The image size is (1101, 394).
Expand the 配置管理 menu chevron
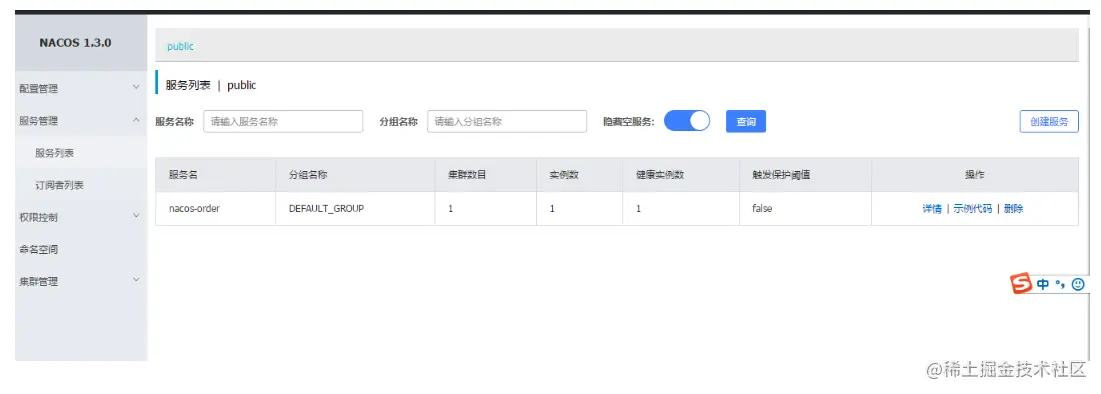point(136,87)
